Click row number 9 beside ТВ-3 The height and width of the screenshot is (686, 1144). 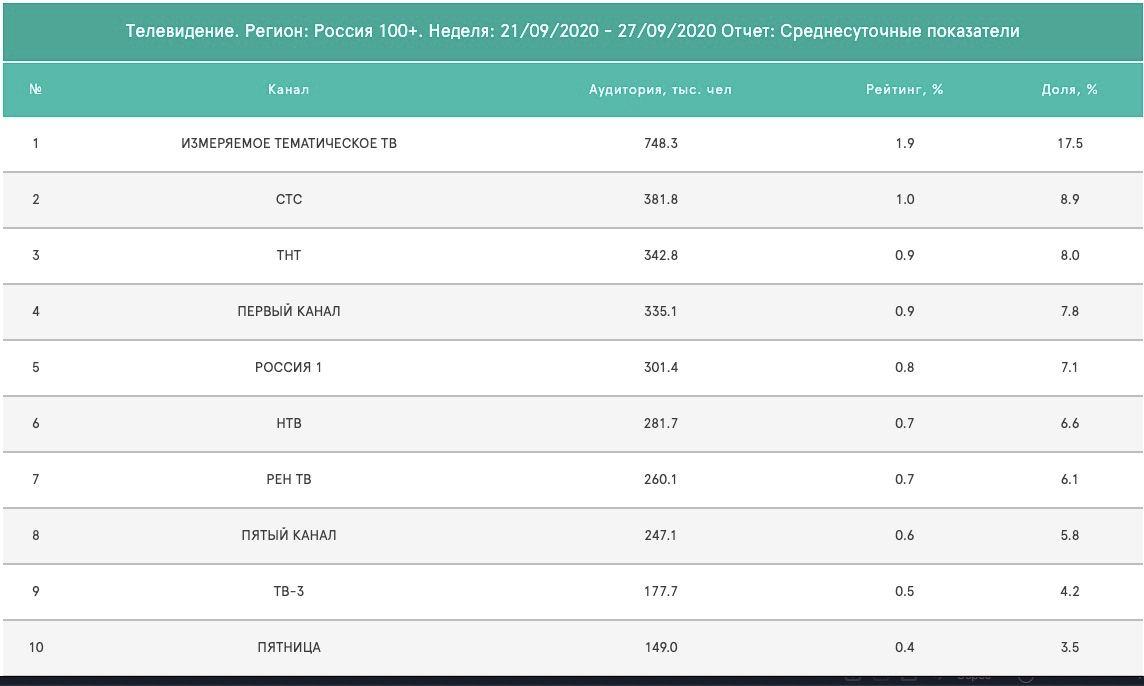click(36, 591)
